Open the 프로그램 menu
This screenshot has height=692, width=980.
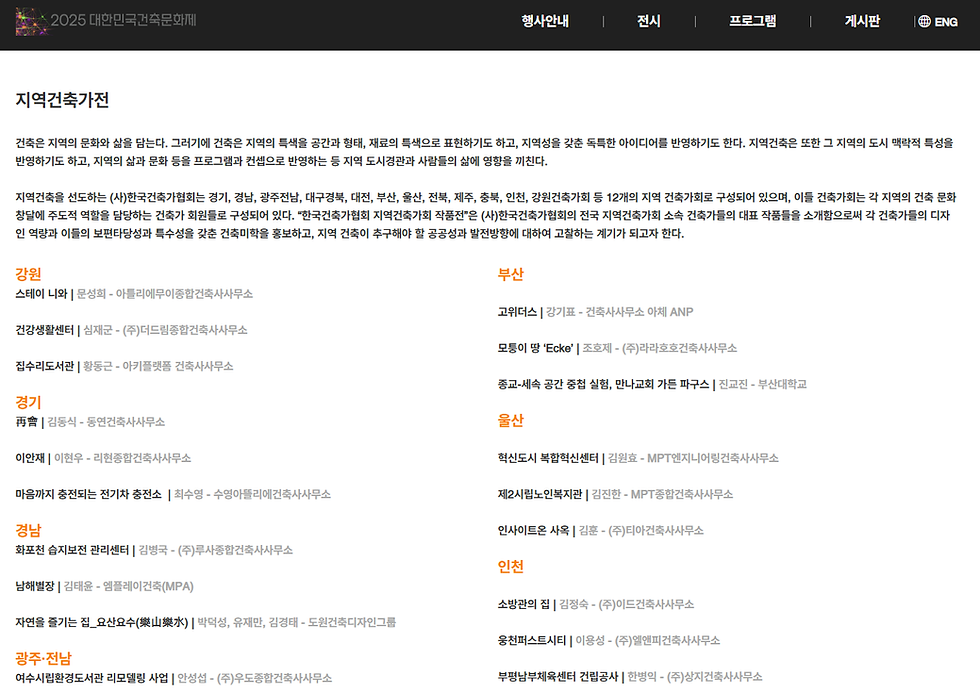(x=752, y=21)
